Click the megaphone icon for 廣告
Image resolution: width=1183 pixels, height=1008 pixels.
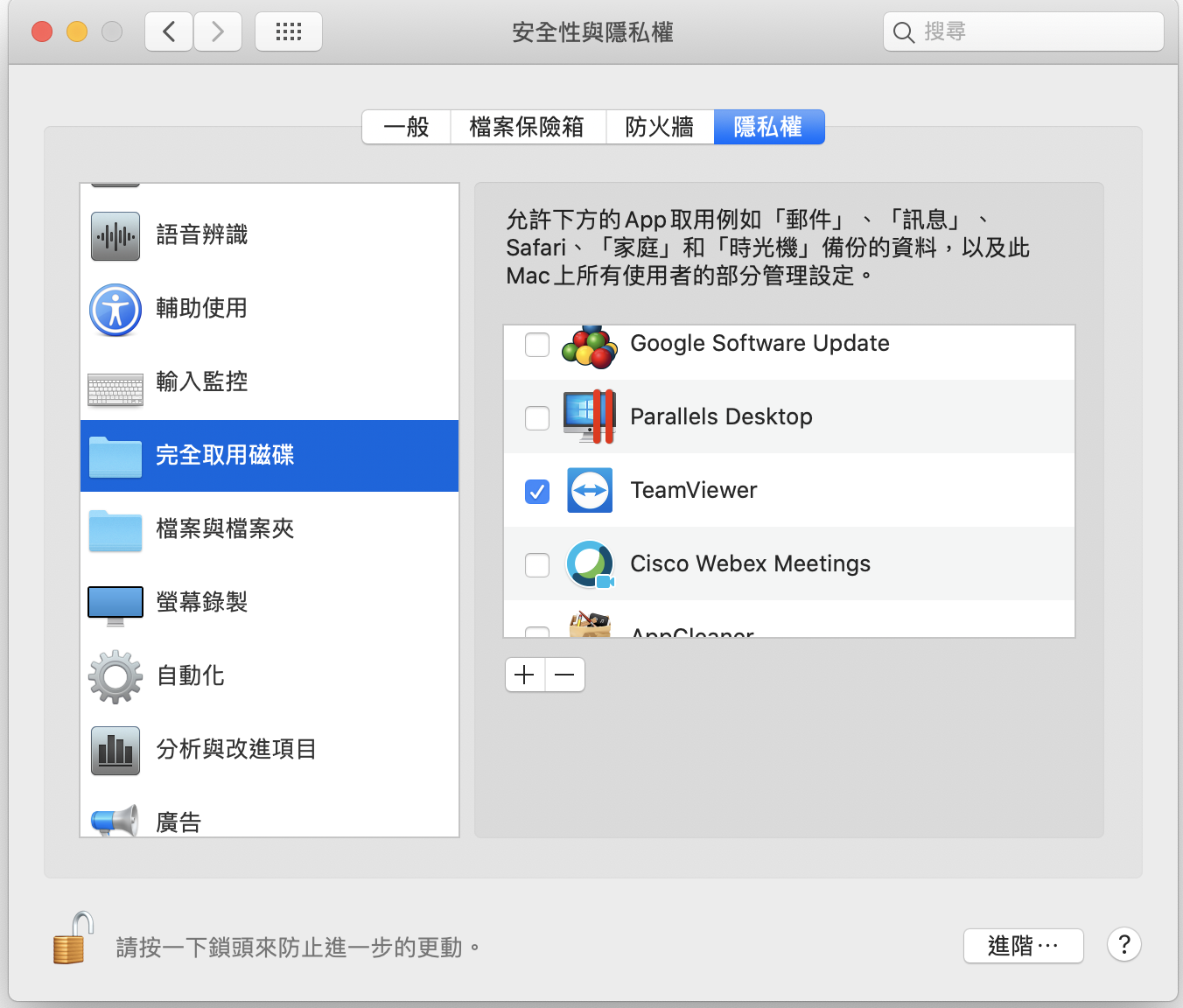tap(115, 821)
